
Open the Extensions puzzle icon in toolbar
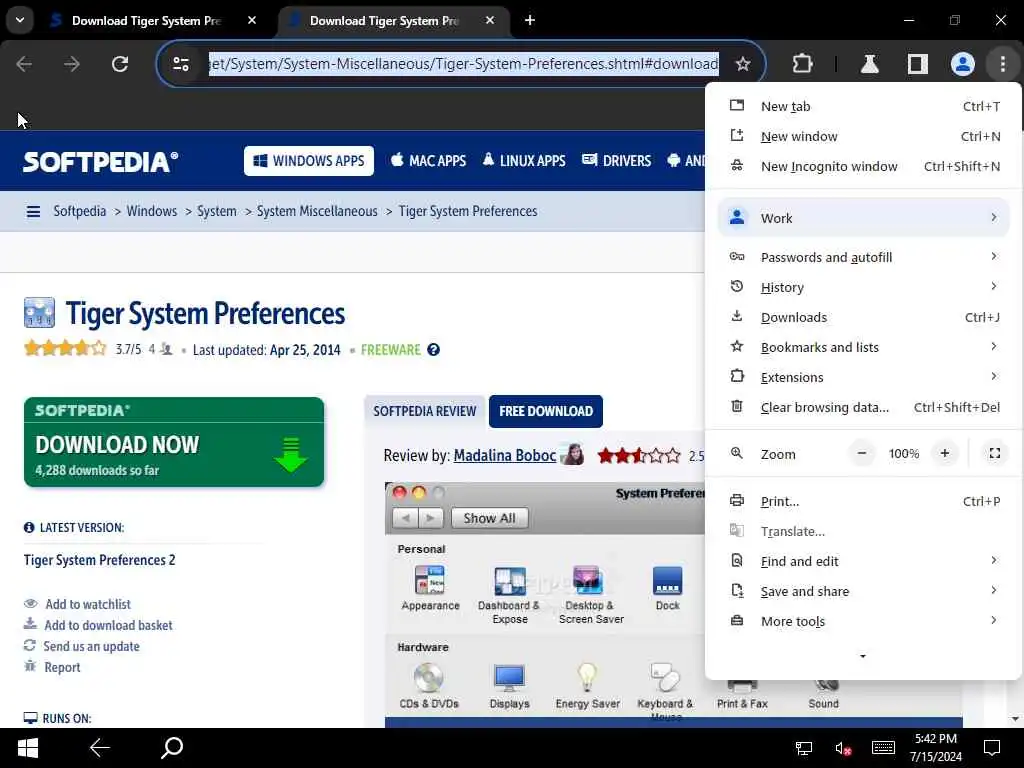point(802,64)
